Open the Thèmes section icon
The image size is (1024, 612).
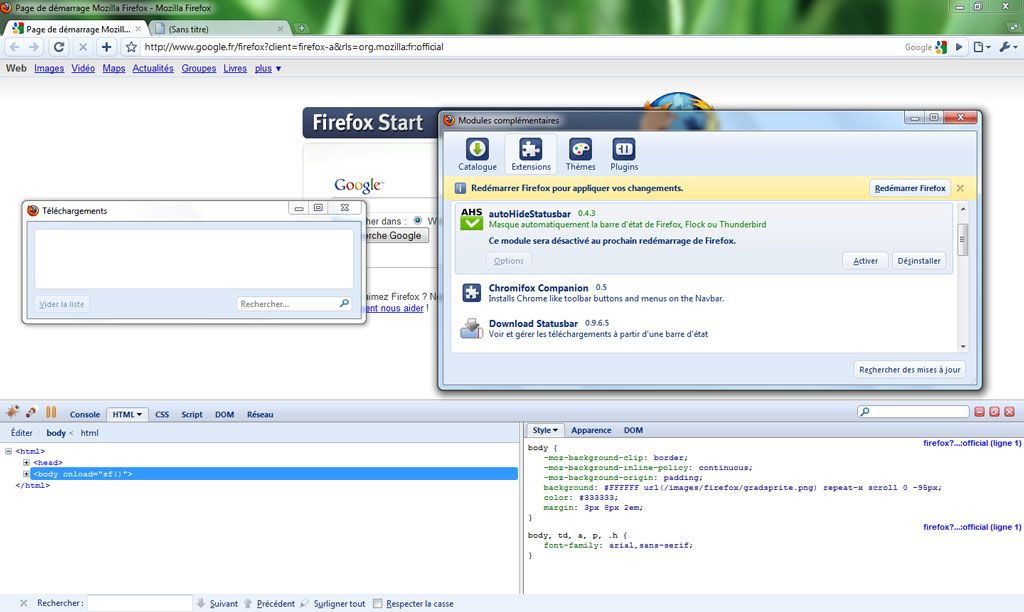pos(580,154)
